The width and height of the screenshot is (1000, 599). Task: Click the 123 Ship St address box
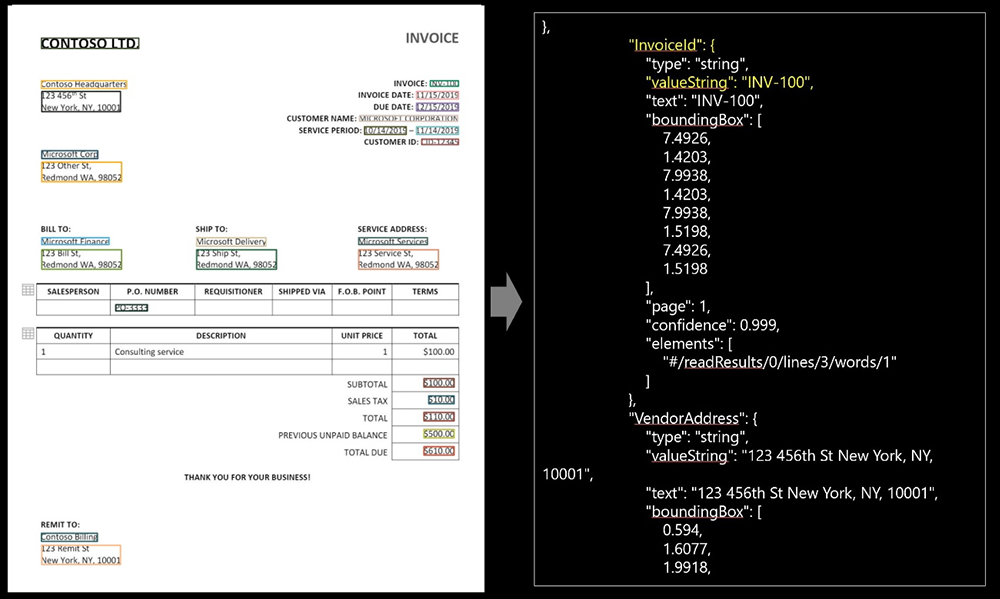click(236, 260)
